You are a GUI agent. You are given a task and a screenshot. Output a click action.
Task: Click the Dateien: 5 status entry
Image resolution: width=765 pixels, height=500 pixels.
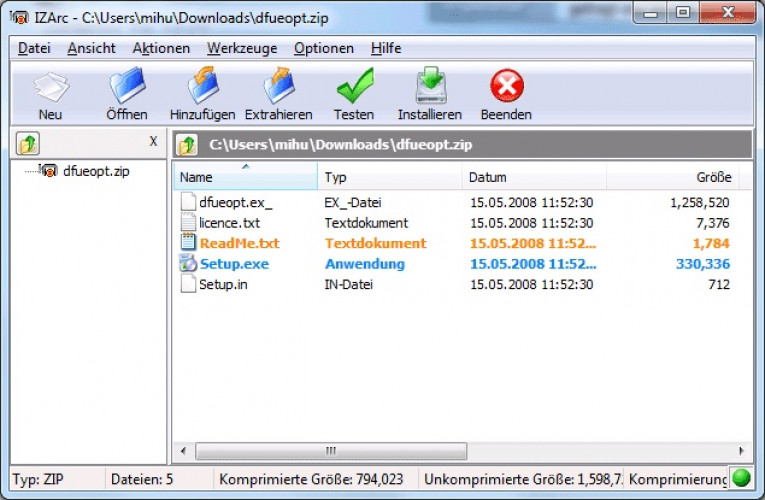click(x=142, y=479)
